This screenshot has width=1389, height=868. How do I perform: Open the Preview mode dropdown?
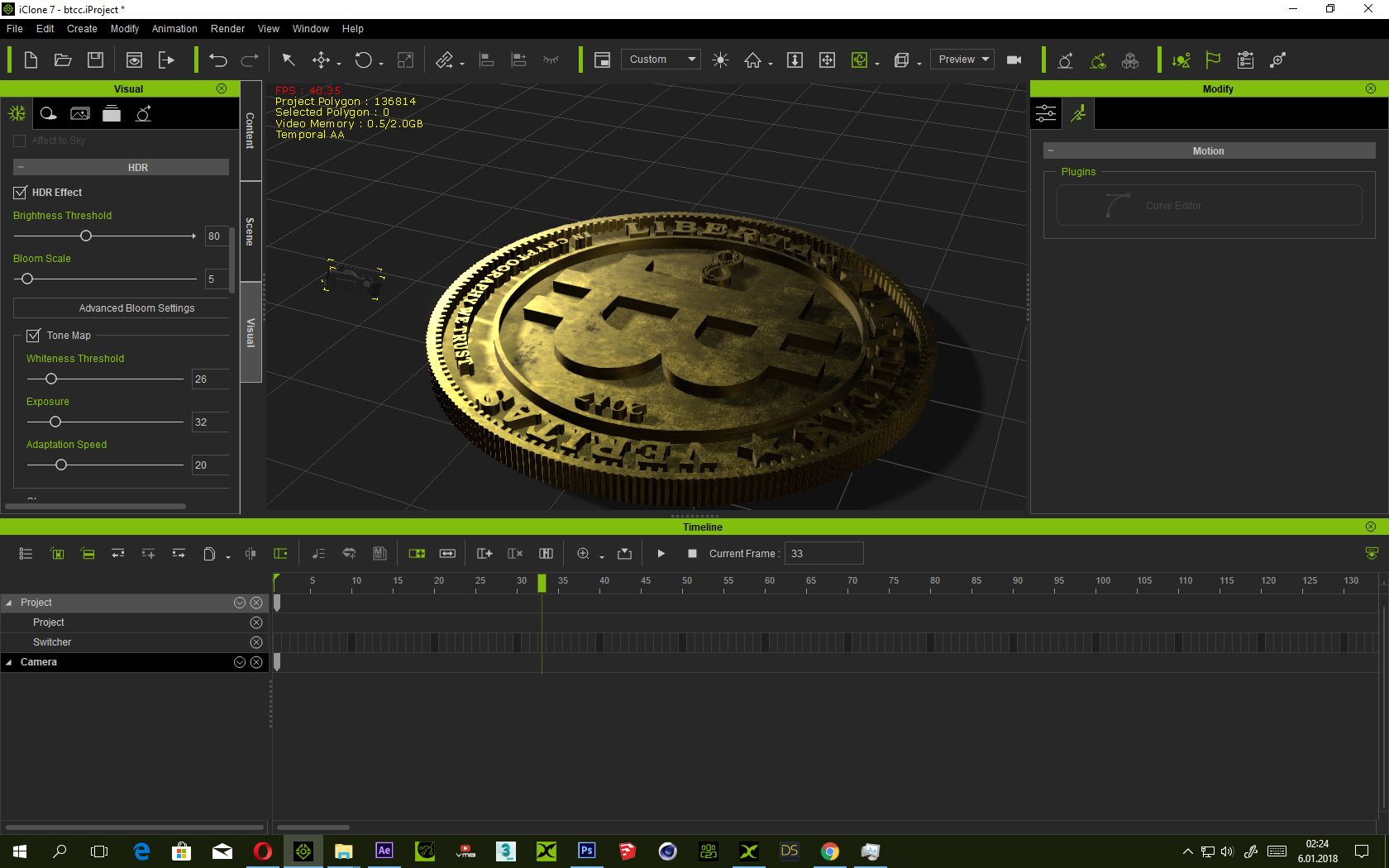click(x=962, y=60)
